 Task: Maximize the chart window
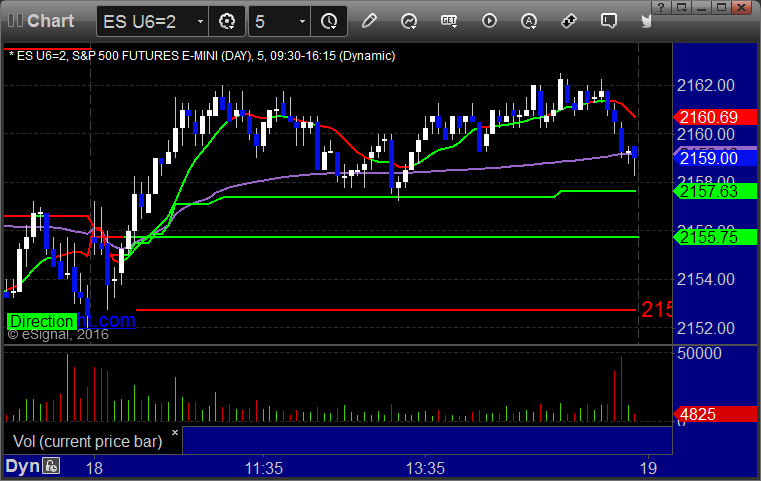click(722, 7)
